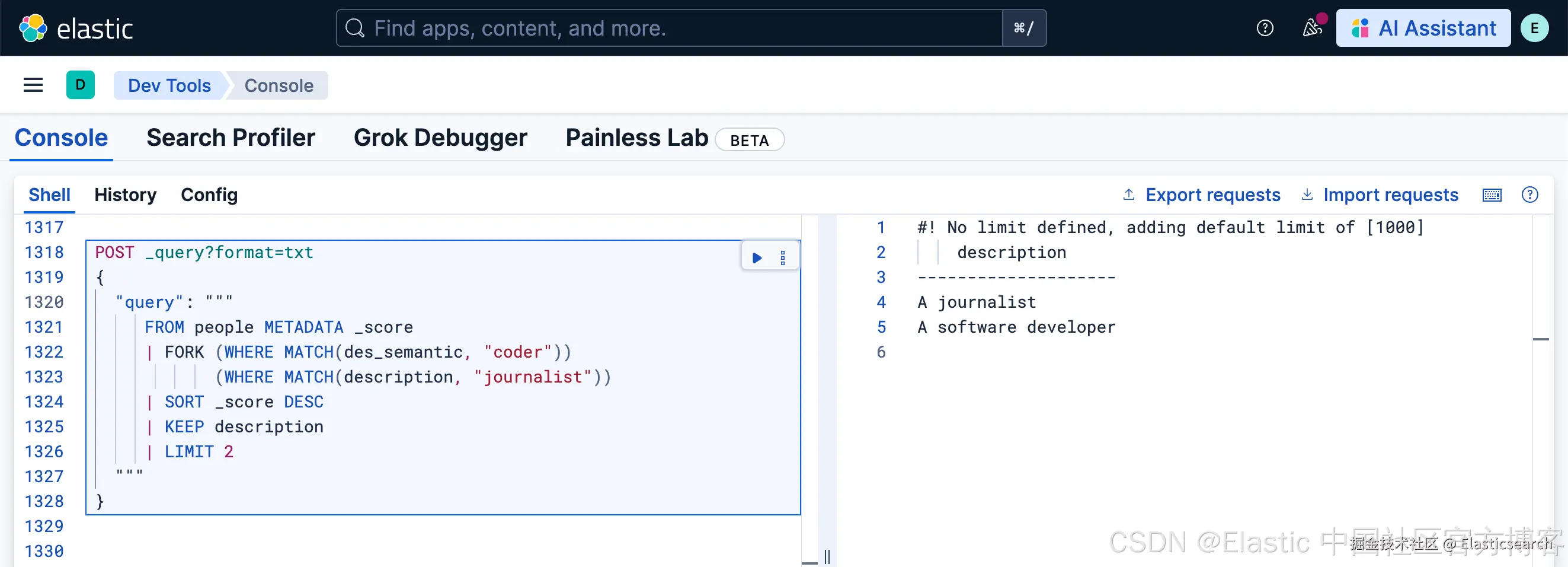The width and height of the screenshot is (1568, 567).
Task: Select the Config tab
Action: point(209,195)
